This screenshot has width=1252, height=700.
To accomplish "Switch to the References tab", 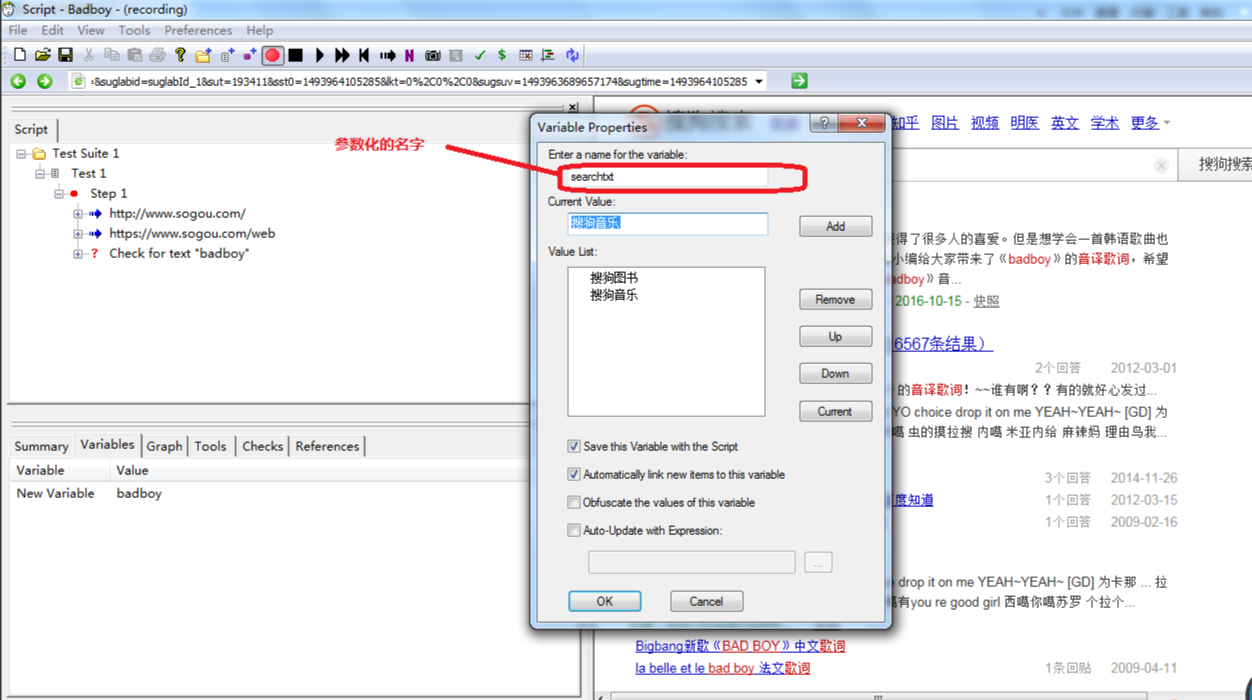I will tap(327, 446).
